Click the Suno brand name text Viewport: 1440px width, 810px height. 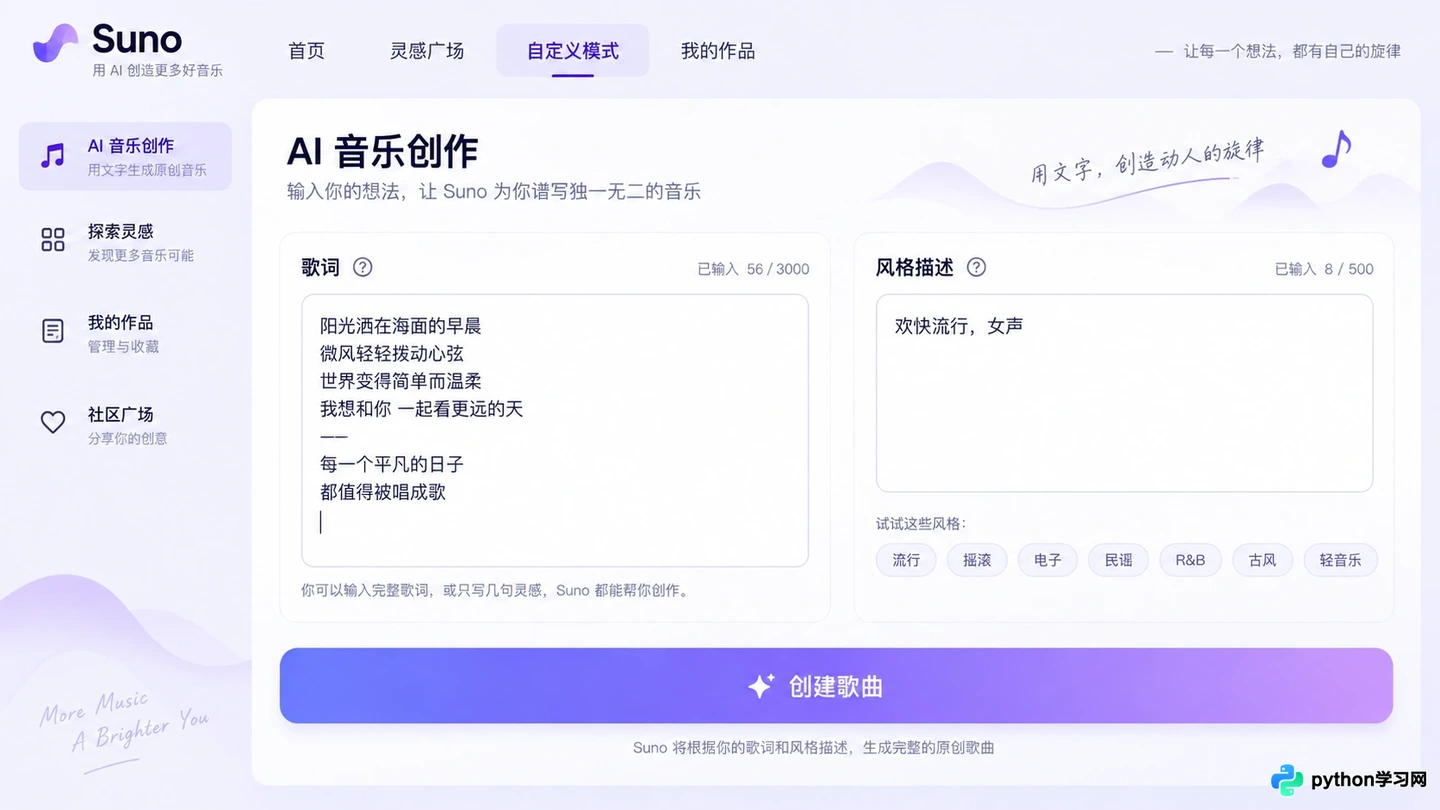coord(137,40)
